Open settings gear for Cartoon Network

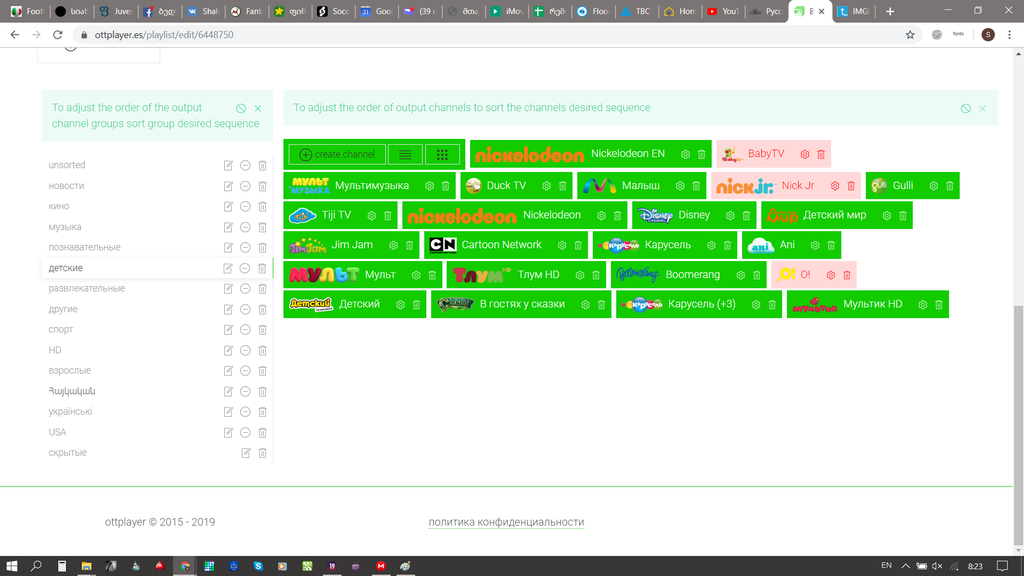click(x=562, y=246)
